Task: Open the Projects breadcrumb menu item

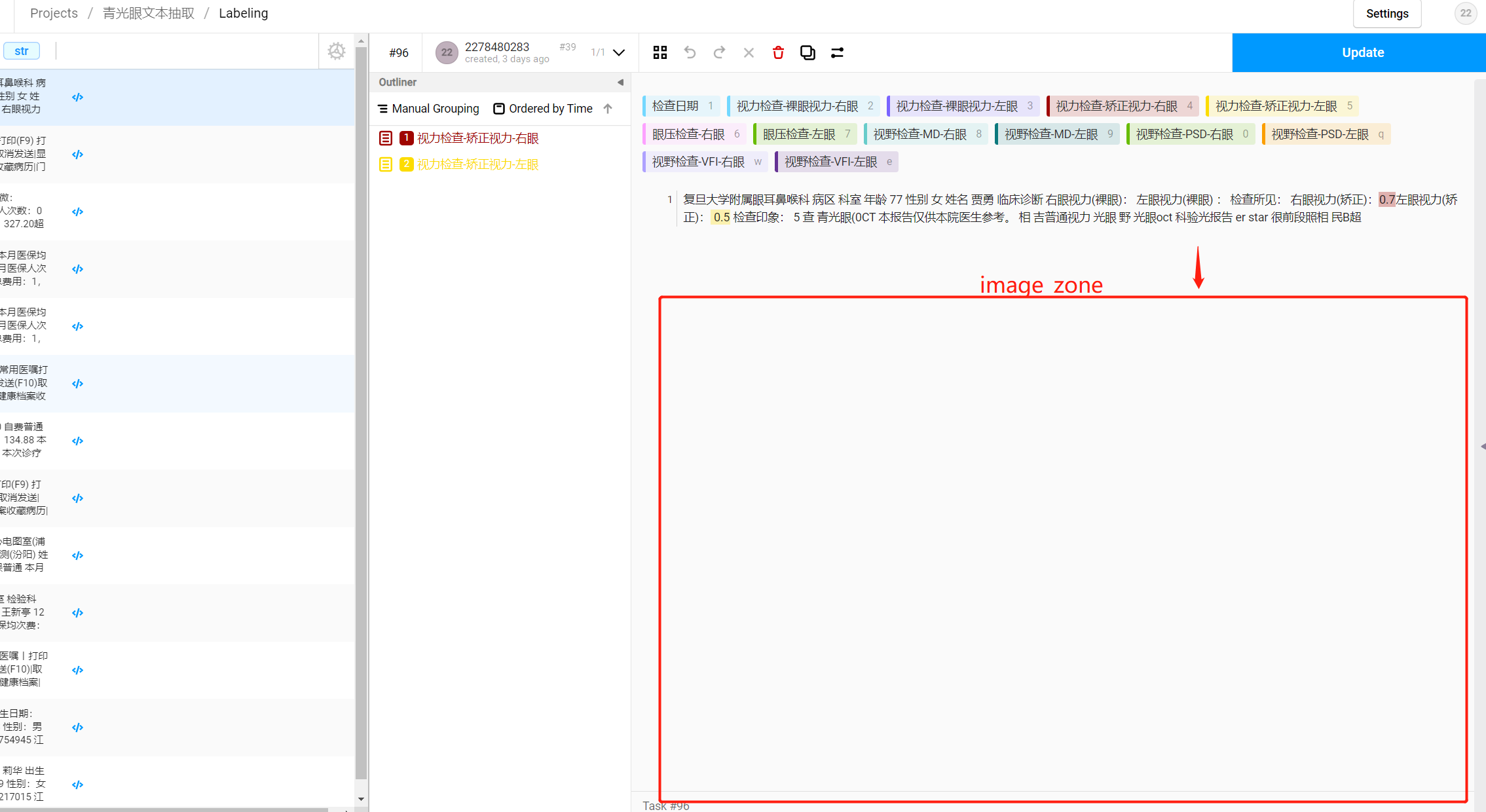Action: tap(53, 13)
